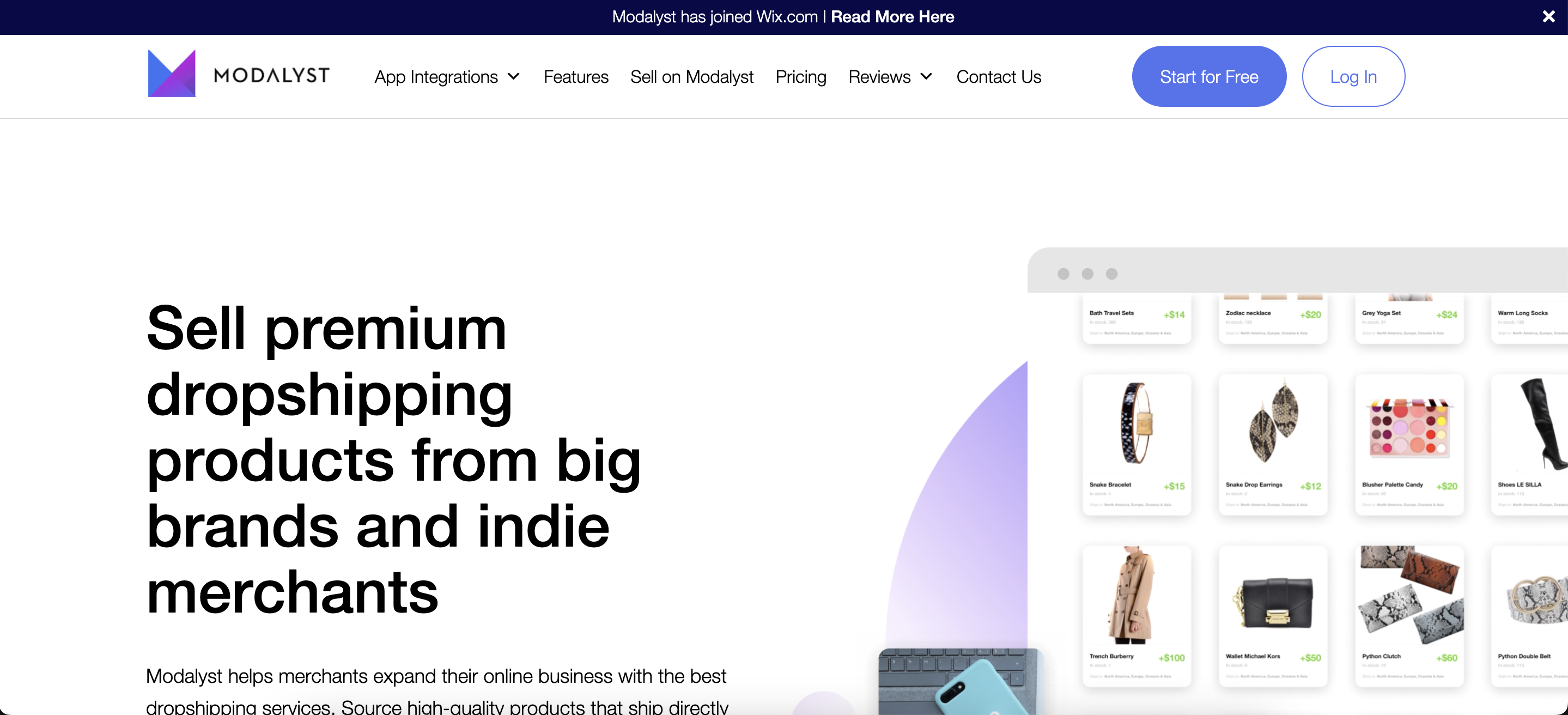The height and width of the screenshot is (715, 1568).
Task: Click the Zodiac necklace label
Action: tap(1248, 313)
